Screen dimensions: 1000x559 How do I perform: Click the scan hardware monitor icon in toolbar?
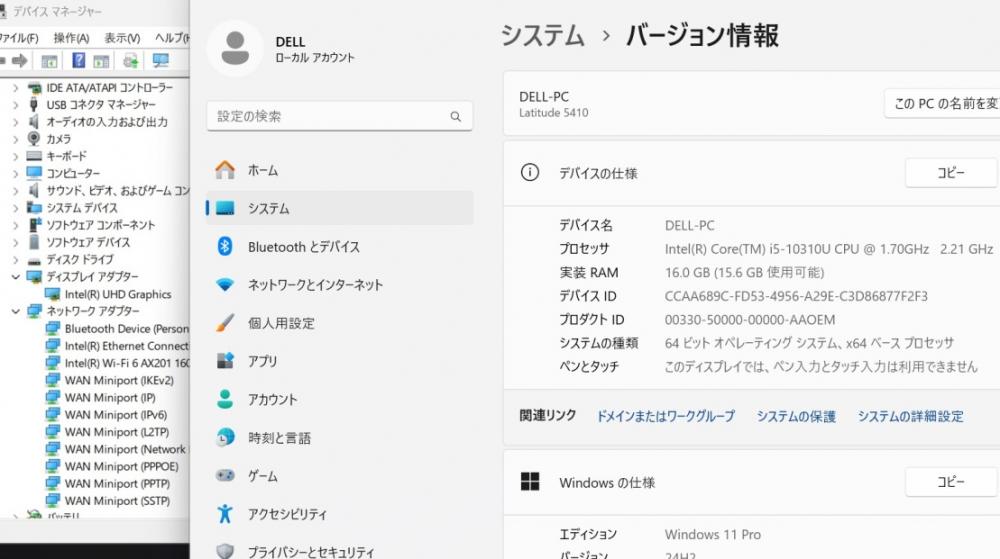(160, 61)
